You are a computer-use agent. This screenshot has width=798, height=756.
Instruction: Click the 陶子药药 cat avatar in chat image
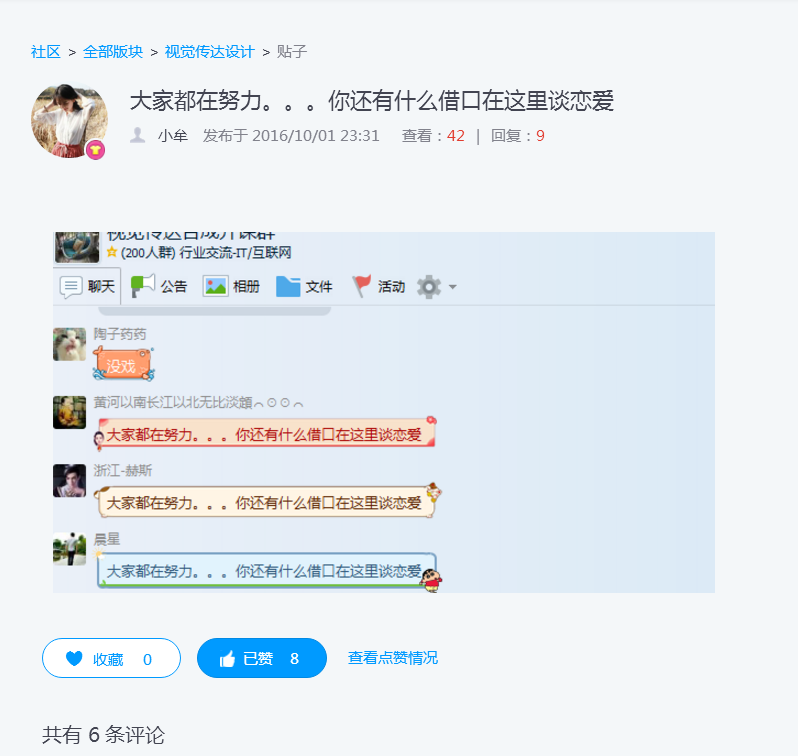click(70, 344)
